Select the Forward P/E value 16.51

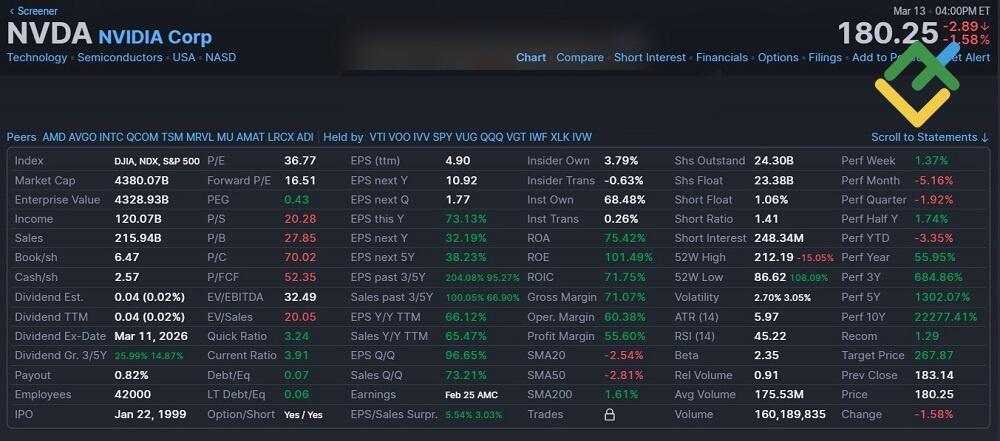(x=300, y=181)
